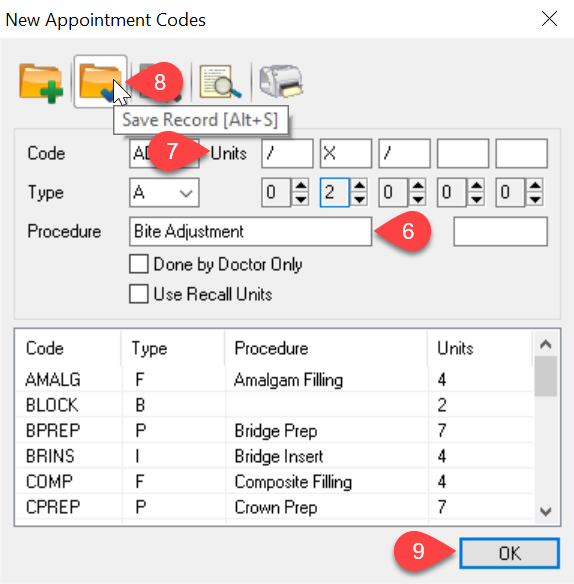Increase the second unit spinner value
This screenshot has height=584, width=574.
point(359,185)
